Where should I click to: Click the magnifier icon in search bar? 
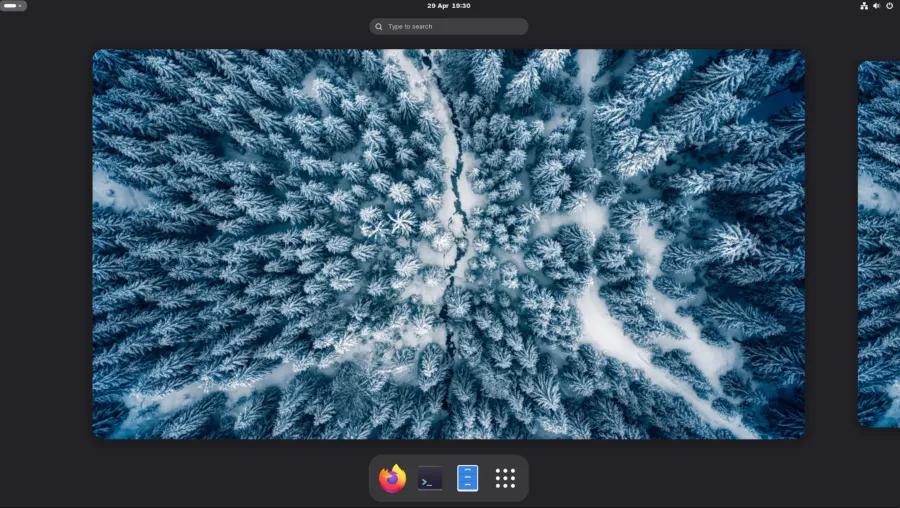pos(379,27)
